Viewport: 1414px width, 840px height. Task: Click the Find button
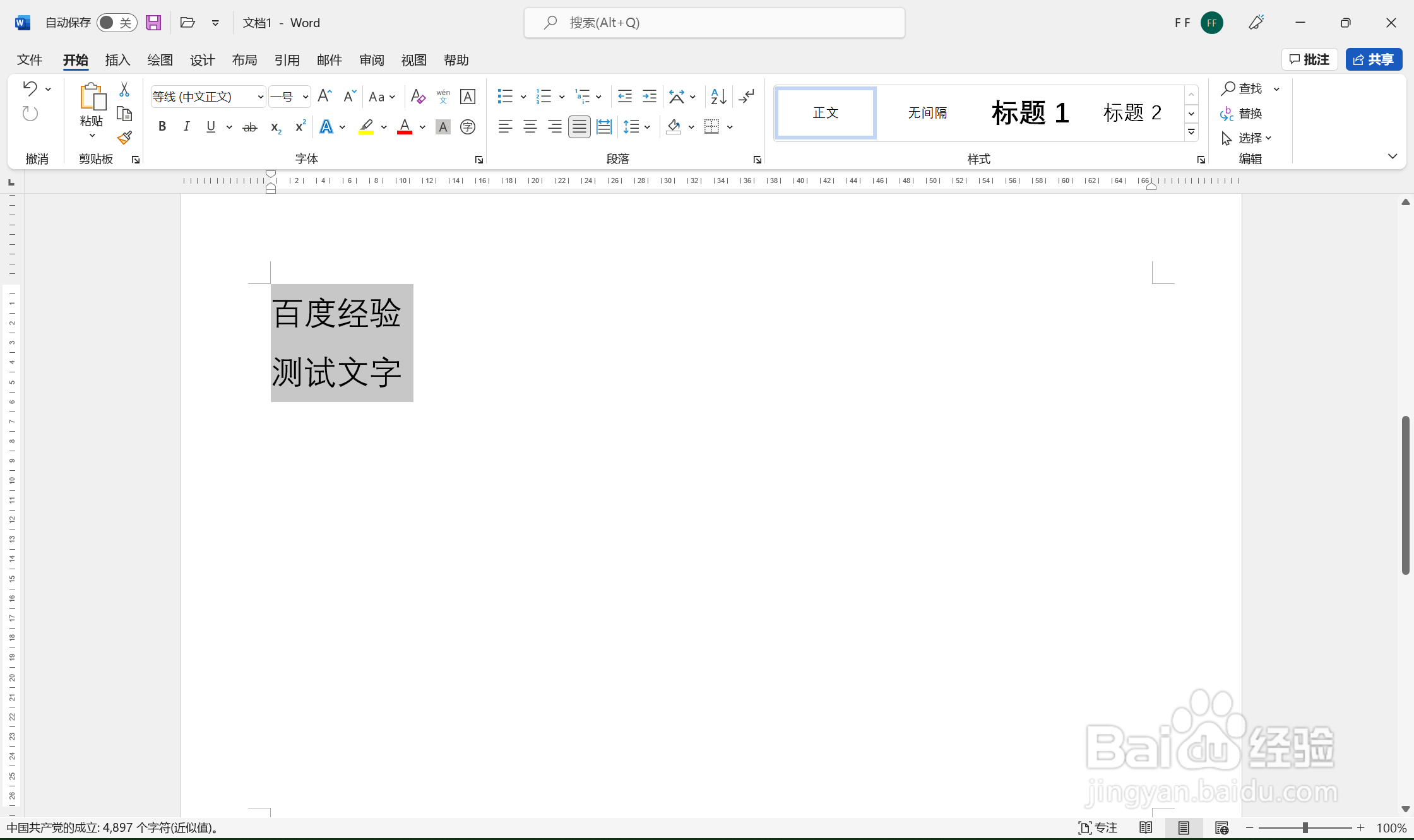[1241, 88]
